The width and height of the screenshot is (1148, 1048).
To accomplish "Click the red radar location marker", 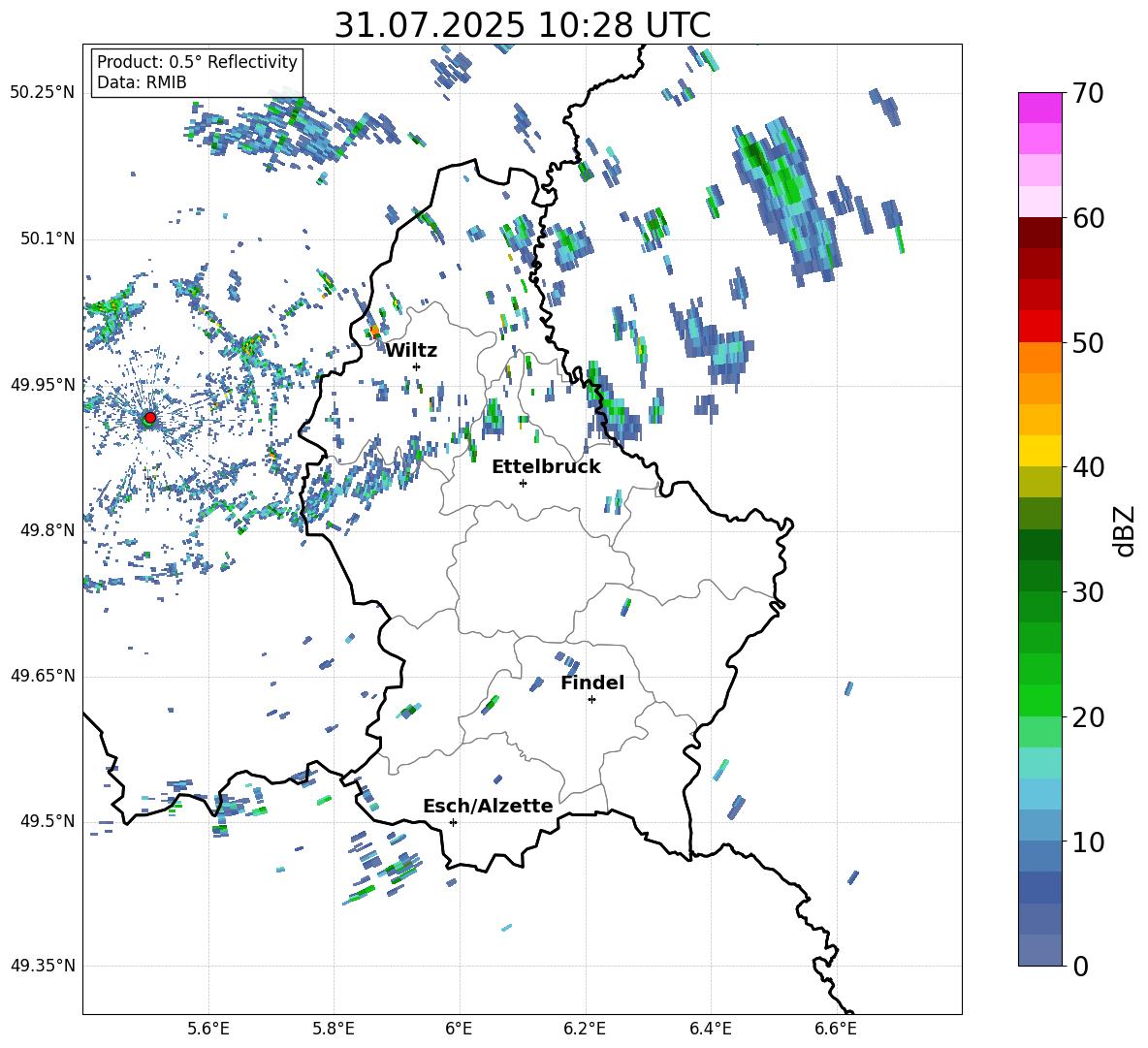I will pyautogui.click(x=149, y=418).
